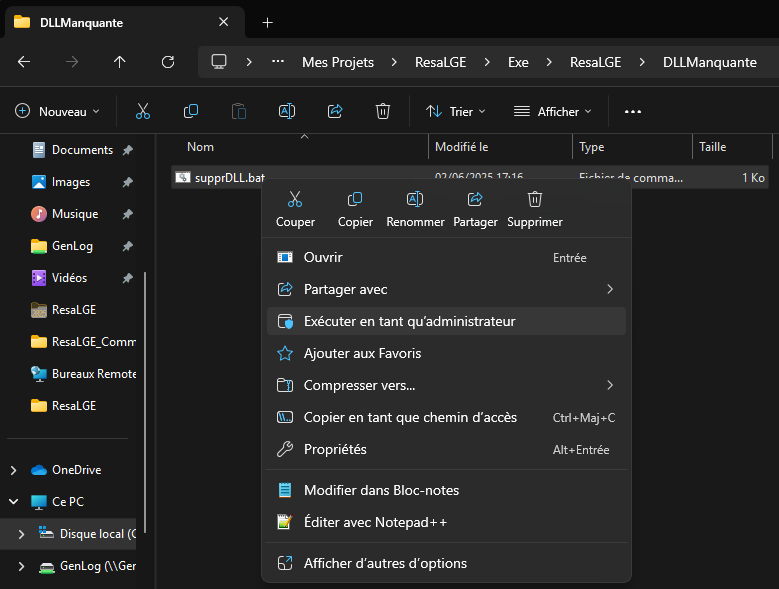Image resolution: width=779 pixels, height=589 pixels.
Task: Unpin GenLog via its pin icon
Action: [128, 246]
